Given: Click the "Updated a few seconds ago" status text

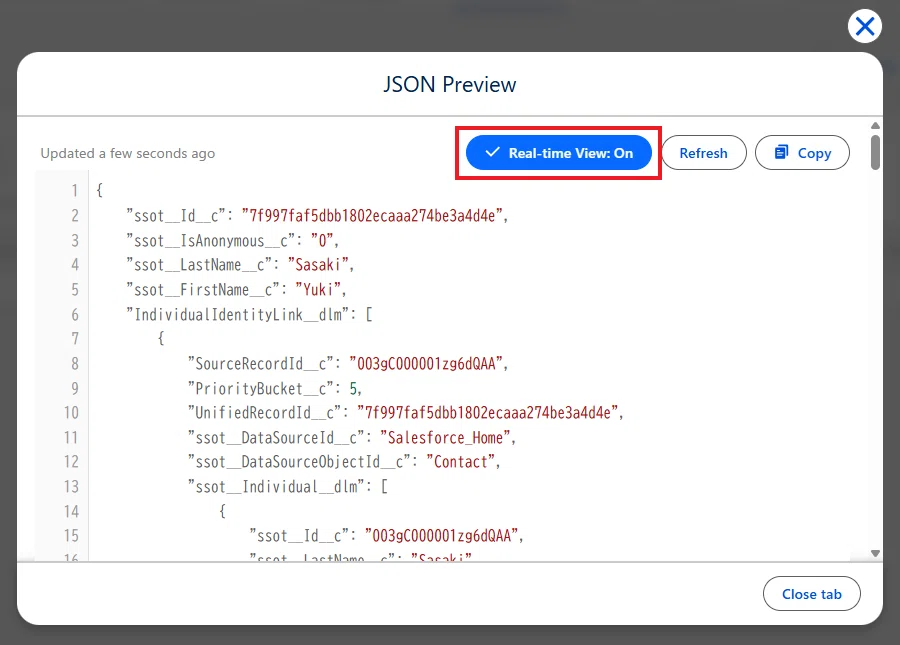Looking at the screenshot, I should pos(127,153).
